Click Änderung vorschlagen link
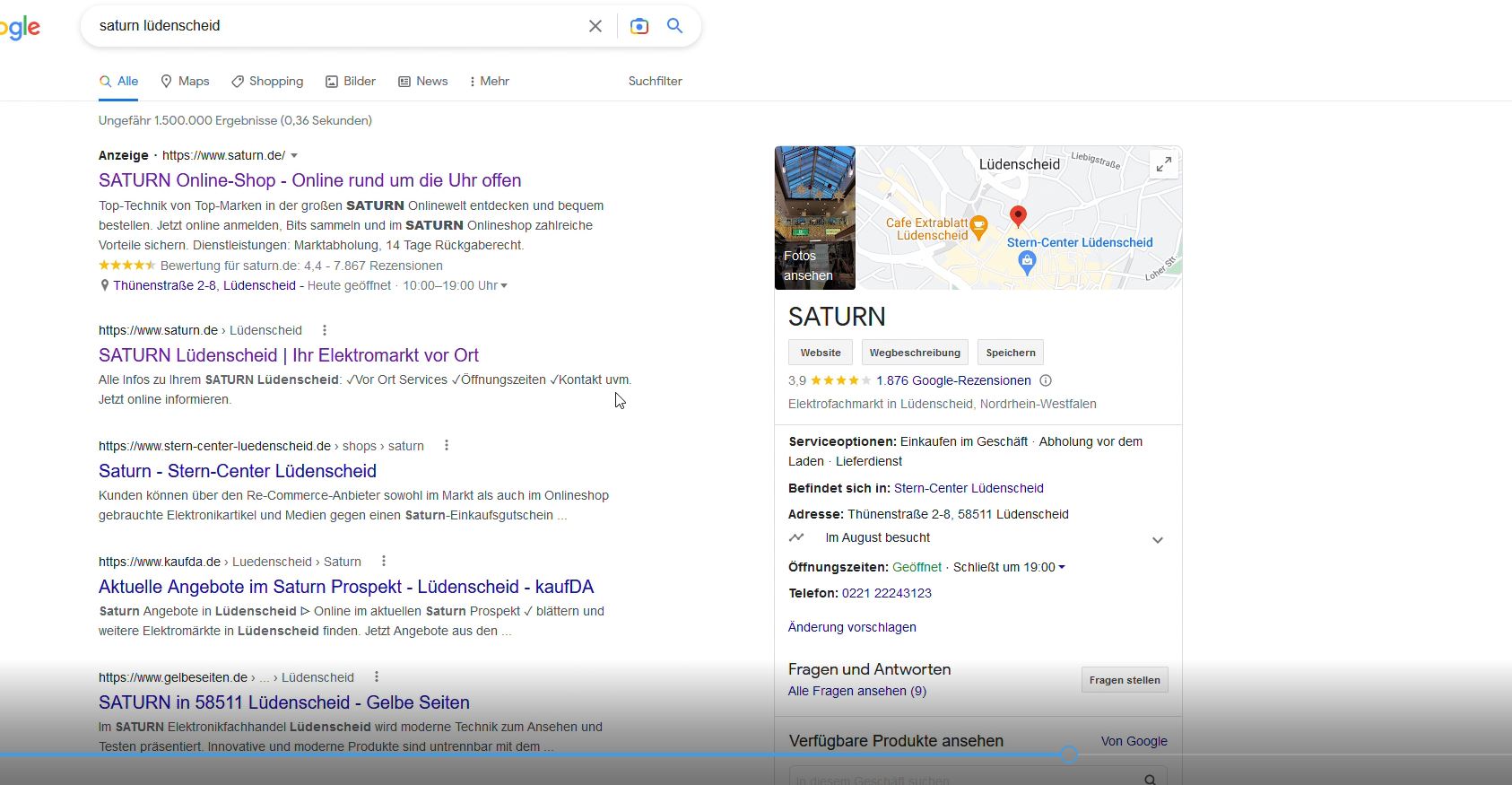1512x785 pixels. tap(852, 627)
